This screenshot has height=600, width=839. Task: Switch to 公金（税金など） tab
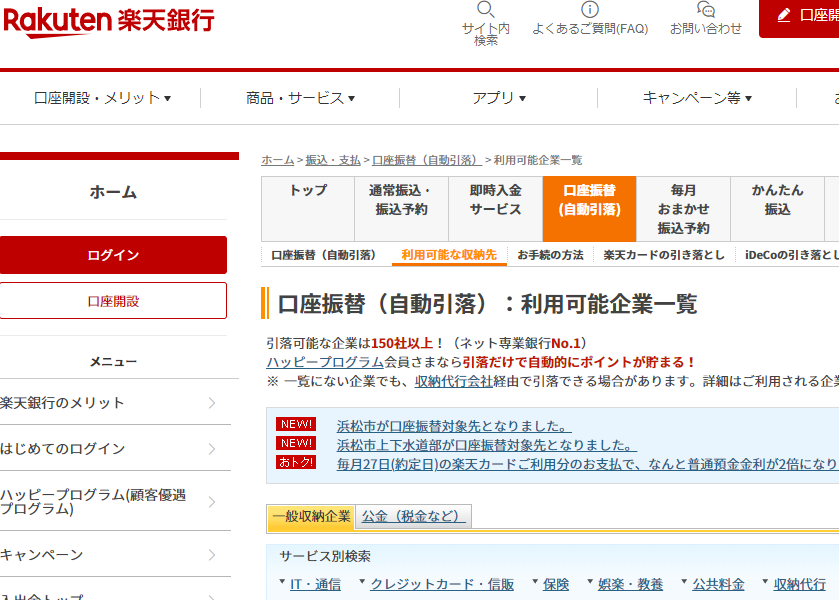click(x=413, y=517)
